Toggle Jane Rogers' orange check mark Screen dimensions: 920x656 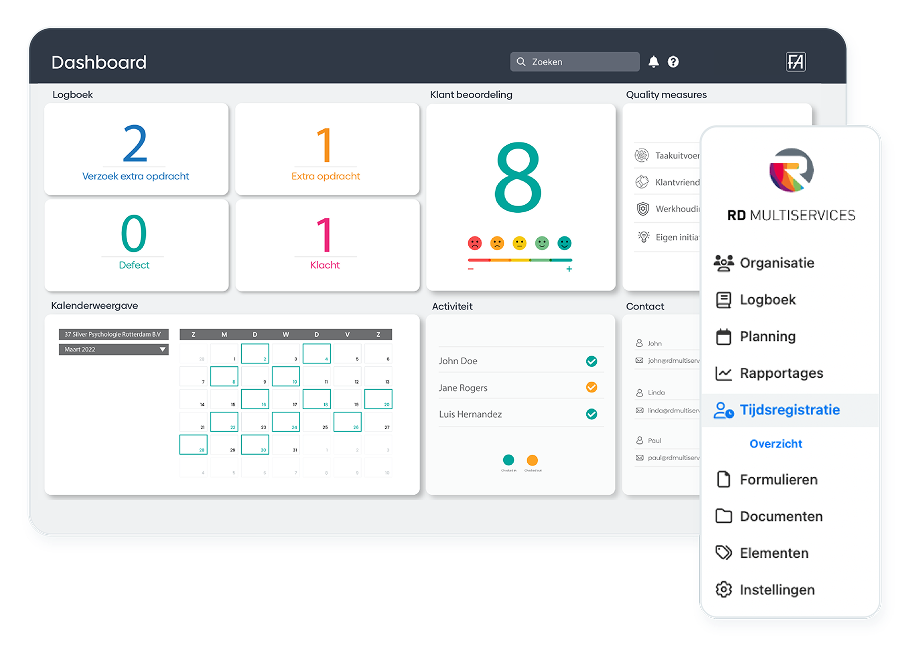coord(591,387)
